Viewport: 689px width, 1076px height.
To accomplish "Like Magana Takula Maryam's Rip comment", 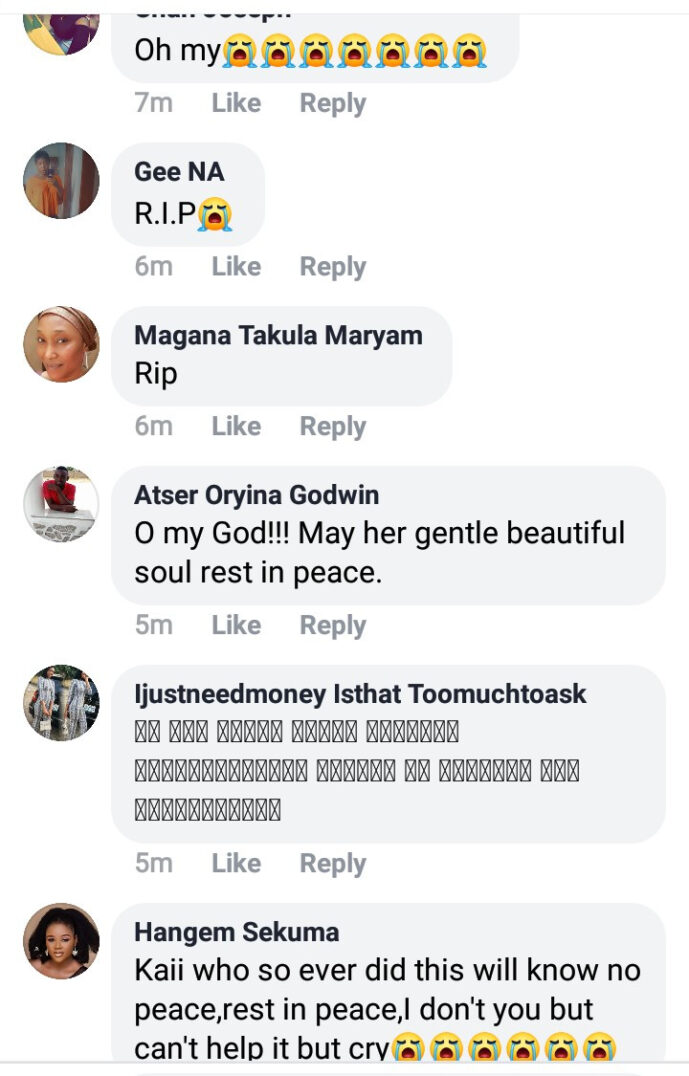I will tap(236, 426).
